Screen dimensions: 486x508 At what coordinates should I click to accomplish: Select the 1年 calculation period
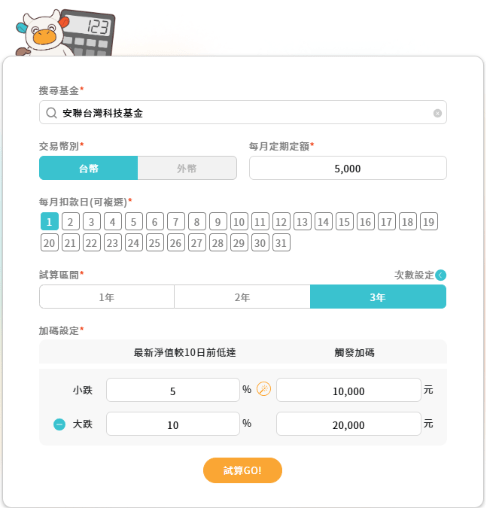[x=107, y=297]
